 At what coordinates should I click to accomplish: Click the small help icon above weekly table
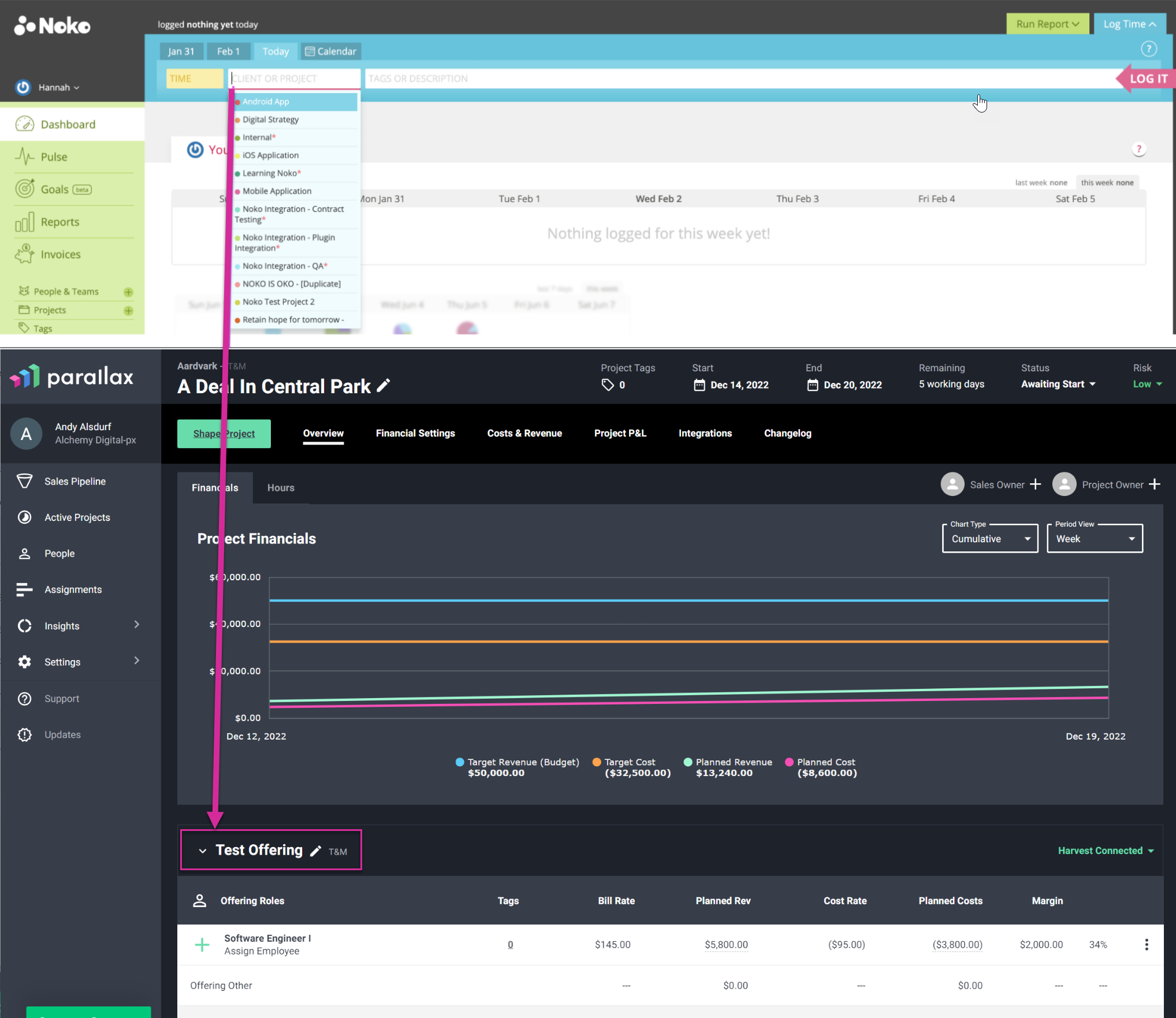click(x=1138, y=149)
